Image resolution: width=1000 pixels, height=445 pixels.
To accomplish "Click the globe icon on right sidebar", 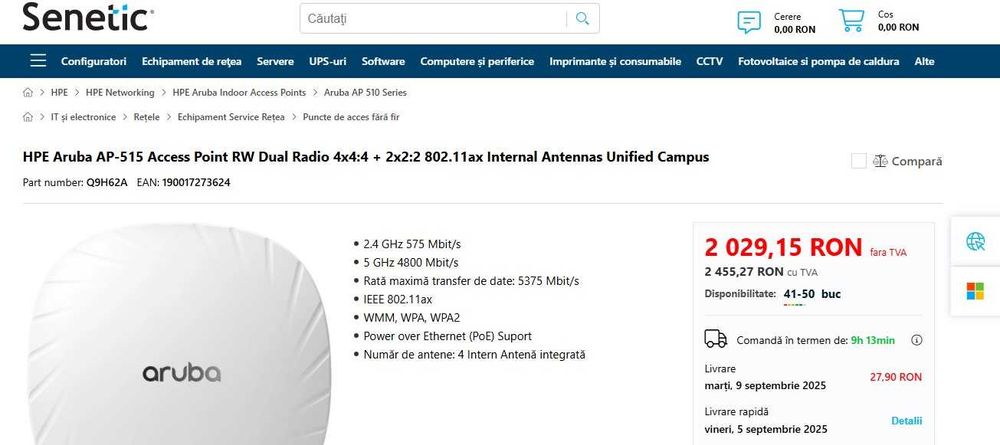I will (x=975, y=241).
